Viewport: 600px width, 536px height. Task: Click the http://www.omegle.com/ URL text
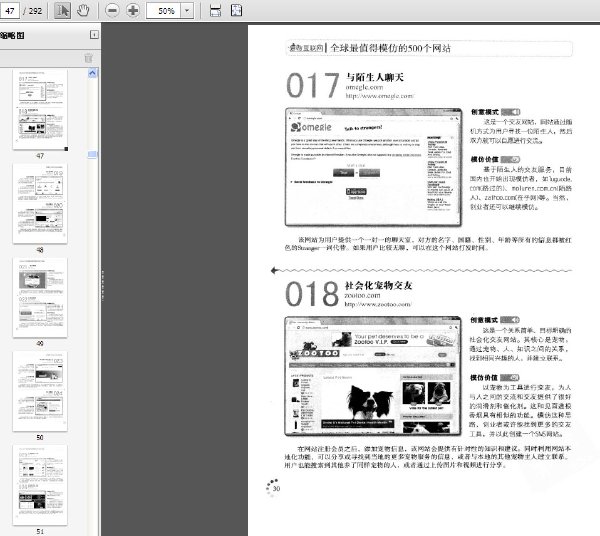click(x=380, y=96)
